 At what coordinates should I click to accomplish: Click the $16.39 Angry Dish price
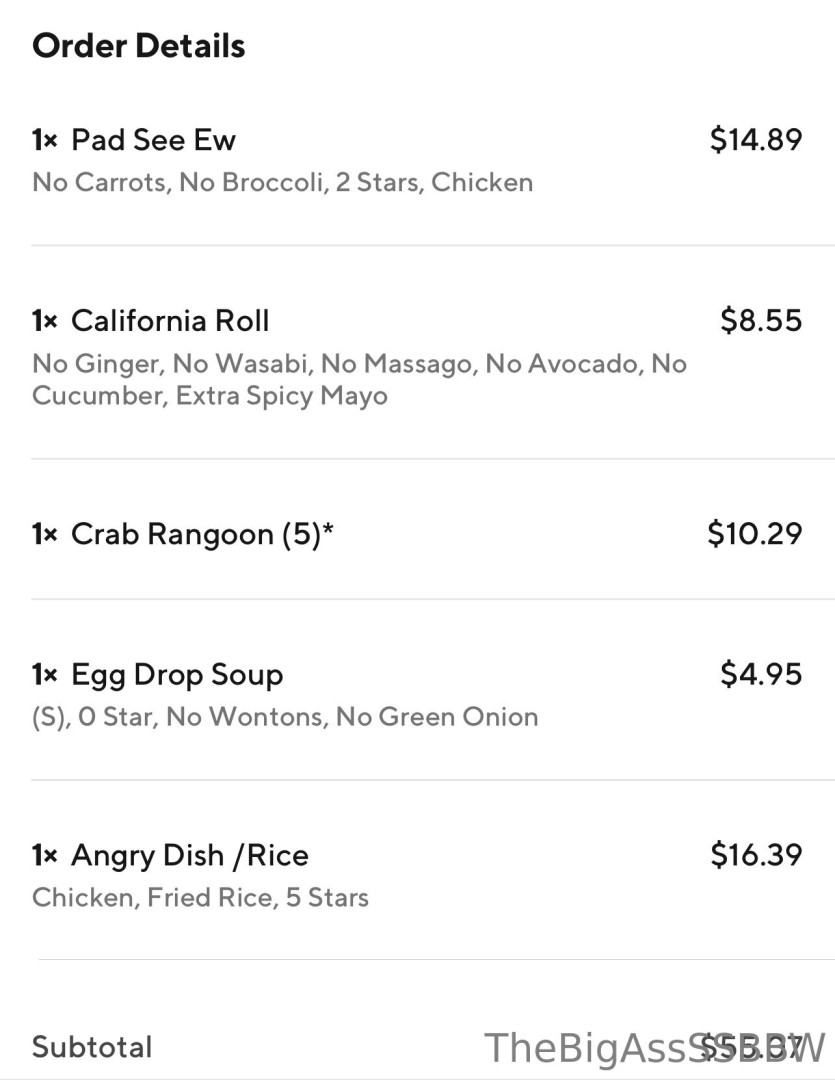[755, 856]
